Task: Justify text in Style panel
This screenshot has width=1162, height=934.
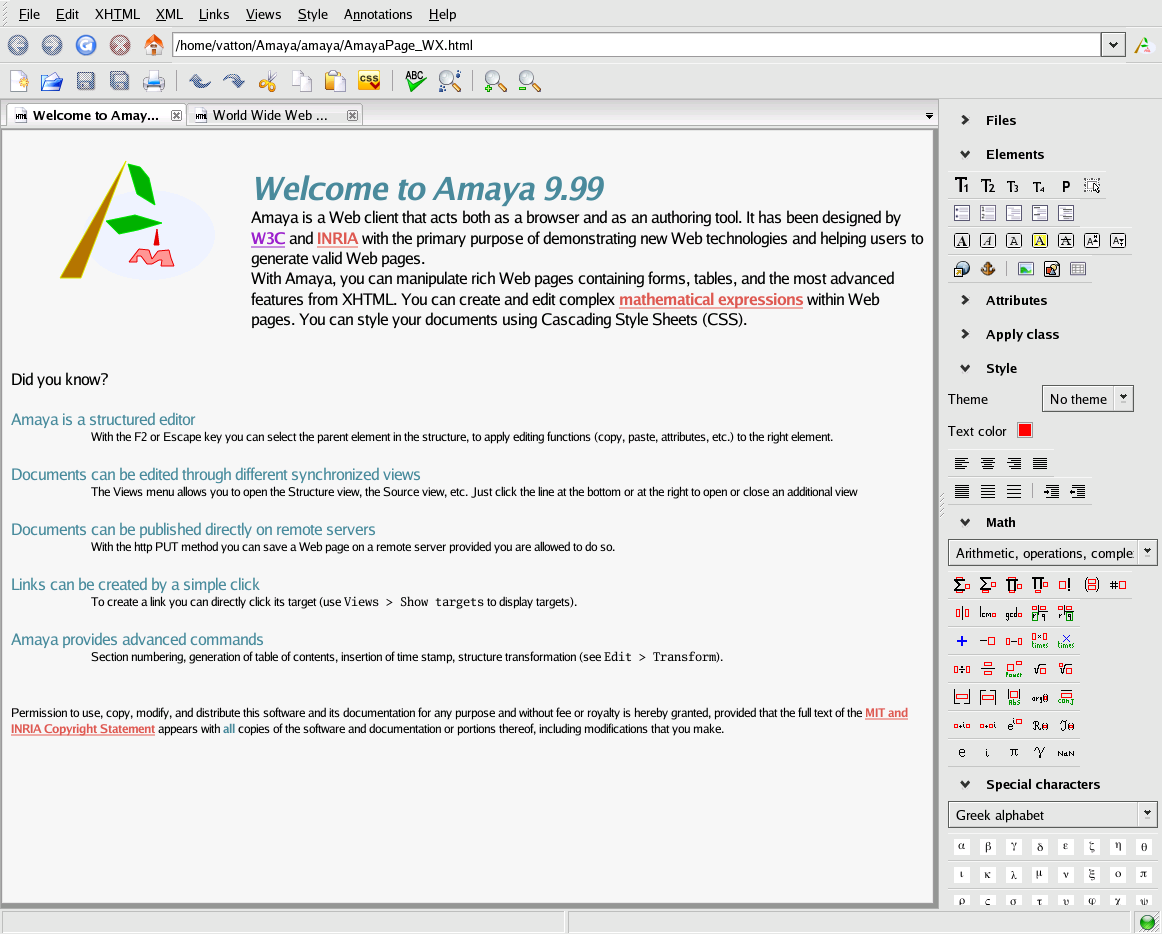Action: [1040, 463]
